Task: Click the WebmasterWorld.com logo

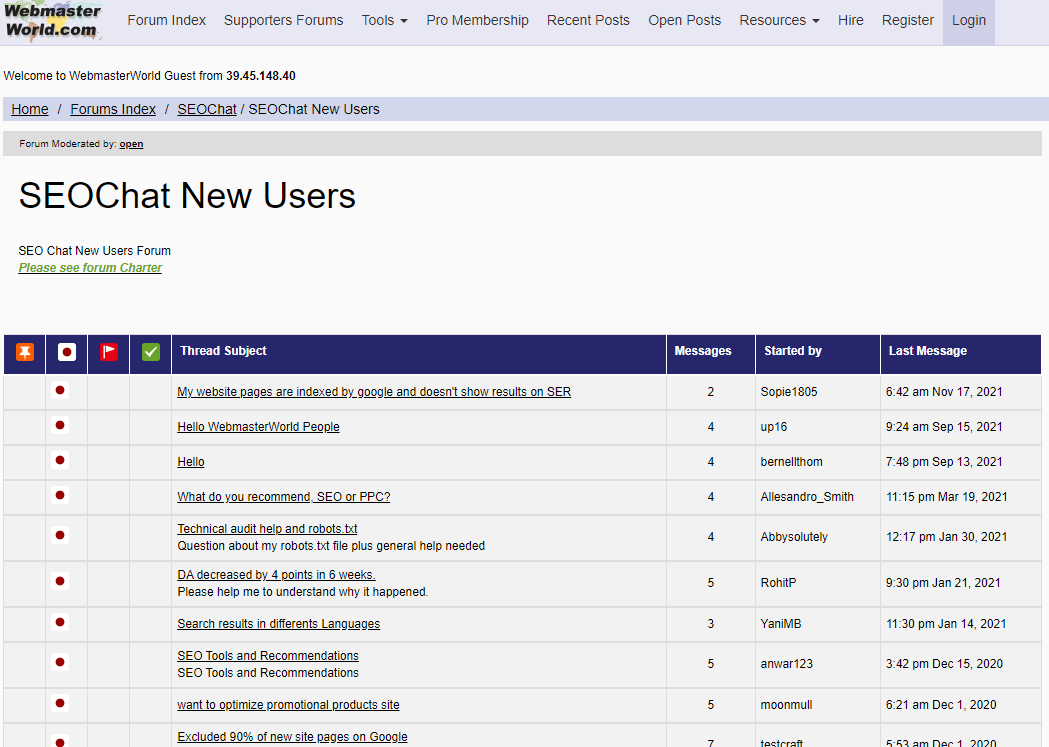Action: point(53,21)
